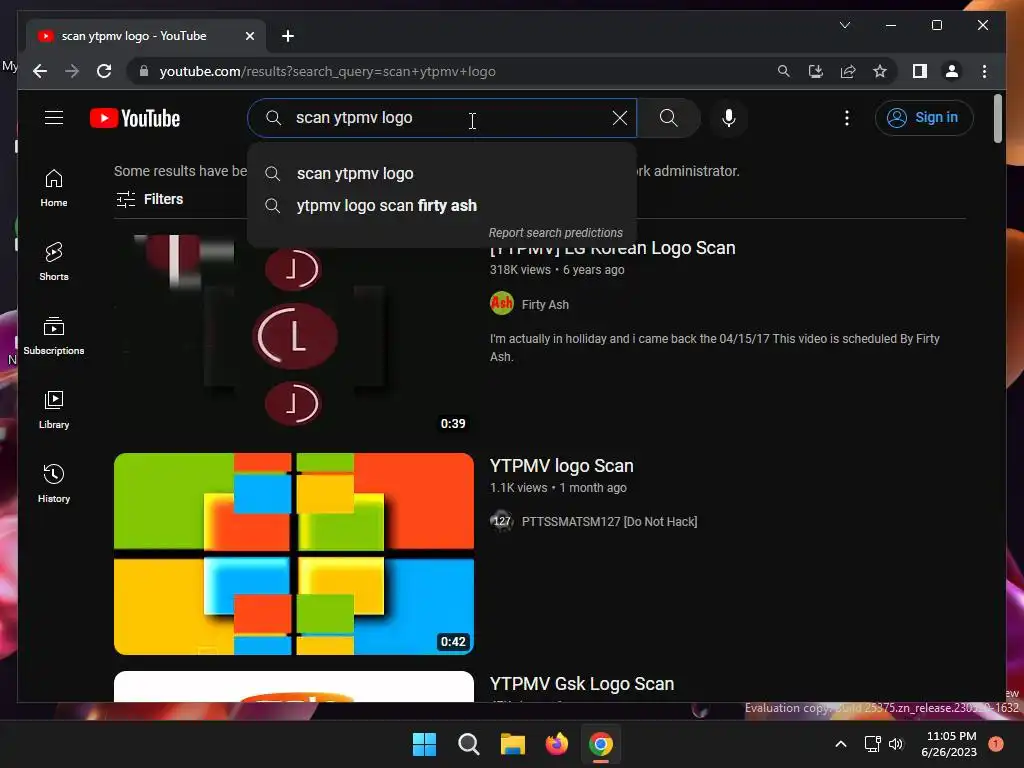Select the scan ytpmv logo YouTube tab
Viewport: 1024px width, 768px height.
(x=145, y=36)
